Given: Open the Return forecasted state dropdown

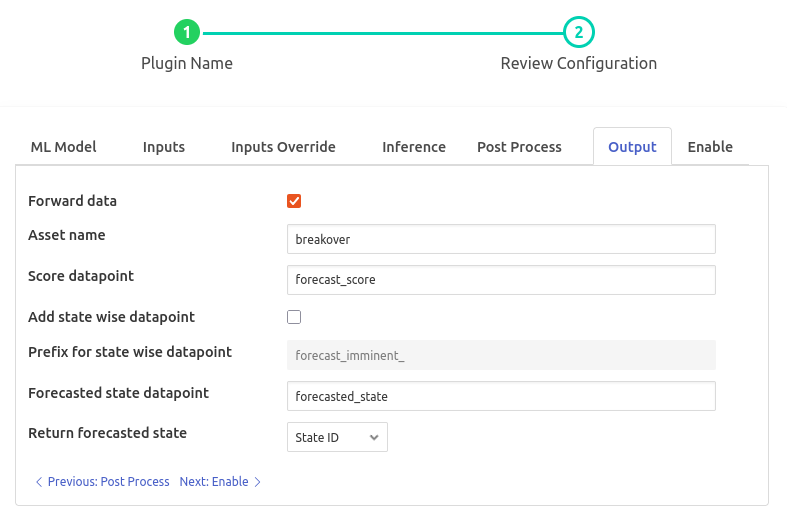Looking at the screenshot, I should click(x=336, y=437).
